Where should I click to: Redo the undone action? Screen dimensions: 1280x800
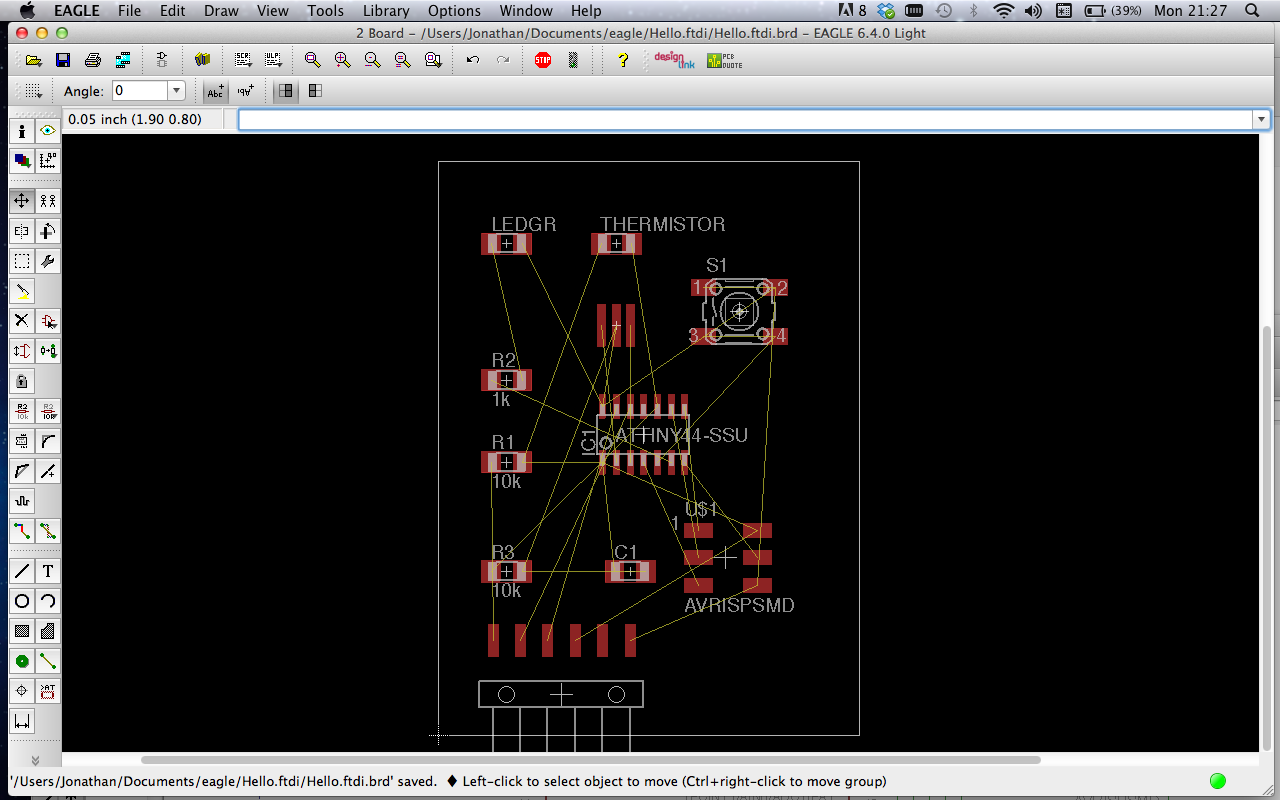(503, 60)
